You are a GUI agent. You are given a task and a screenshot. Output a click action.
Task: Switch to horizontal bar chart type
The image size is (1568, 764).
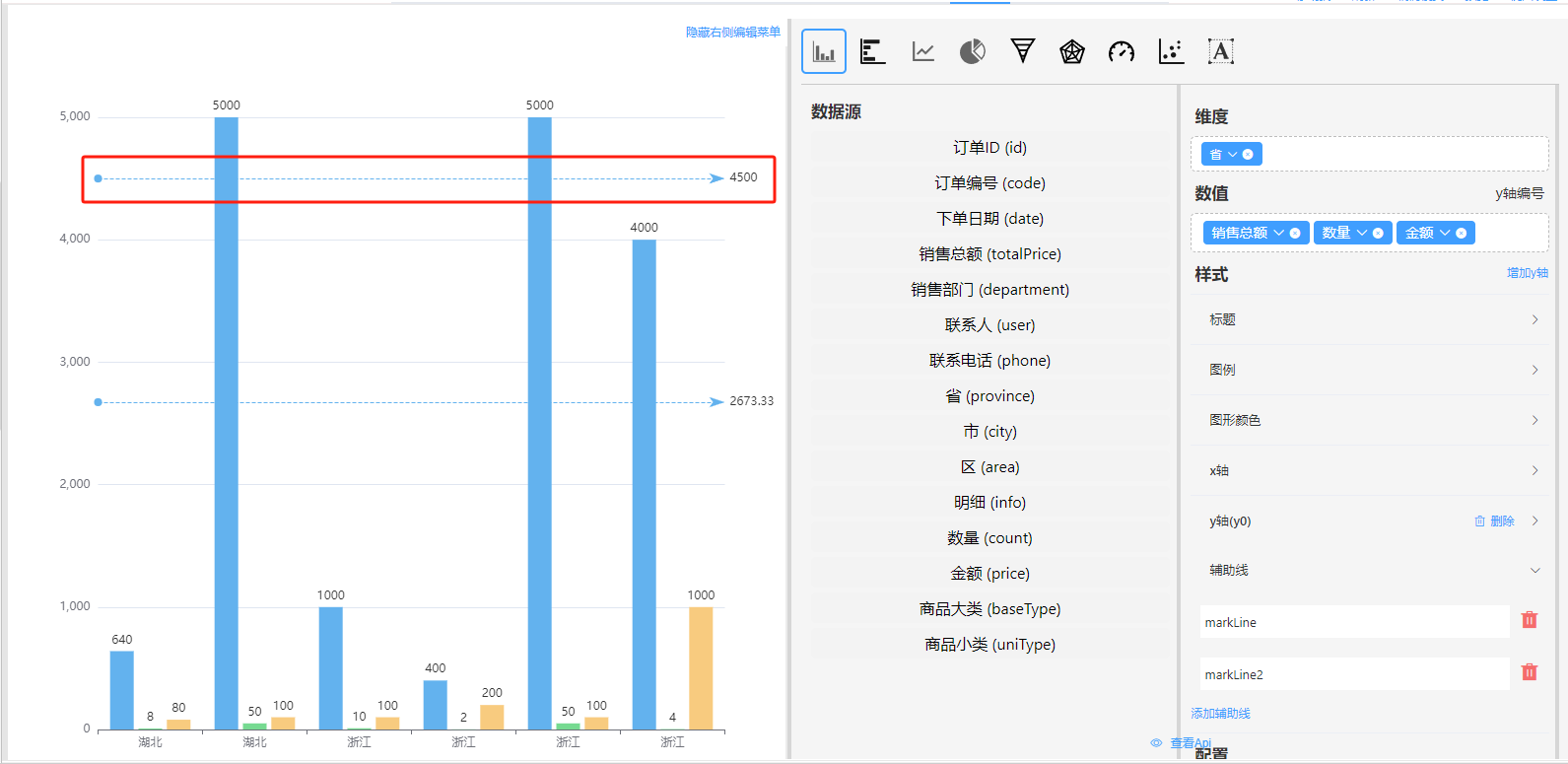point(872,51)
